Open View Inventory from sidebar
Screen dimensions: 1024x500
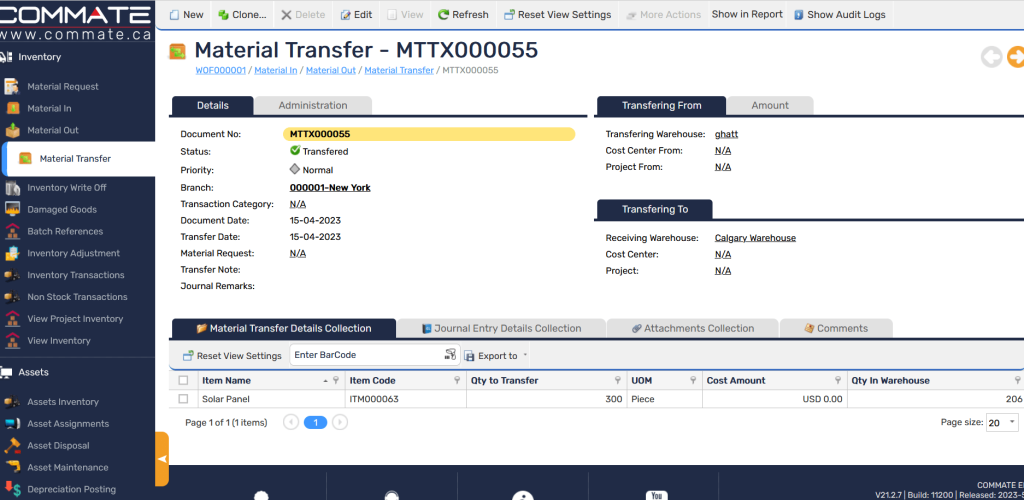pyautogui.click(x=59, y=341)
